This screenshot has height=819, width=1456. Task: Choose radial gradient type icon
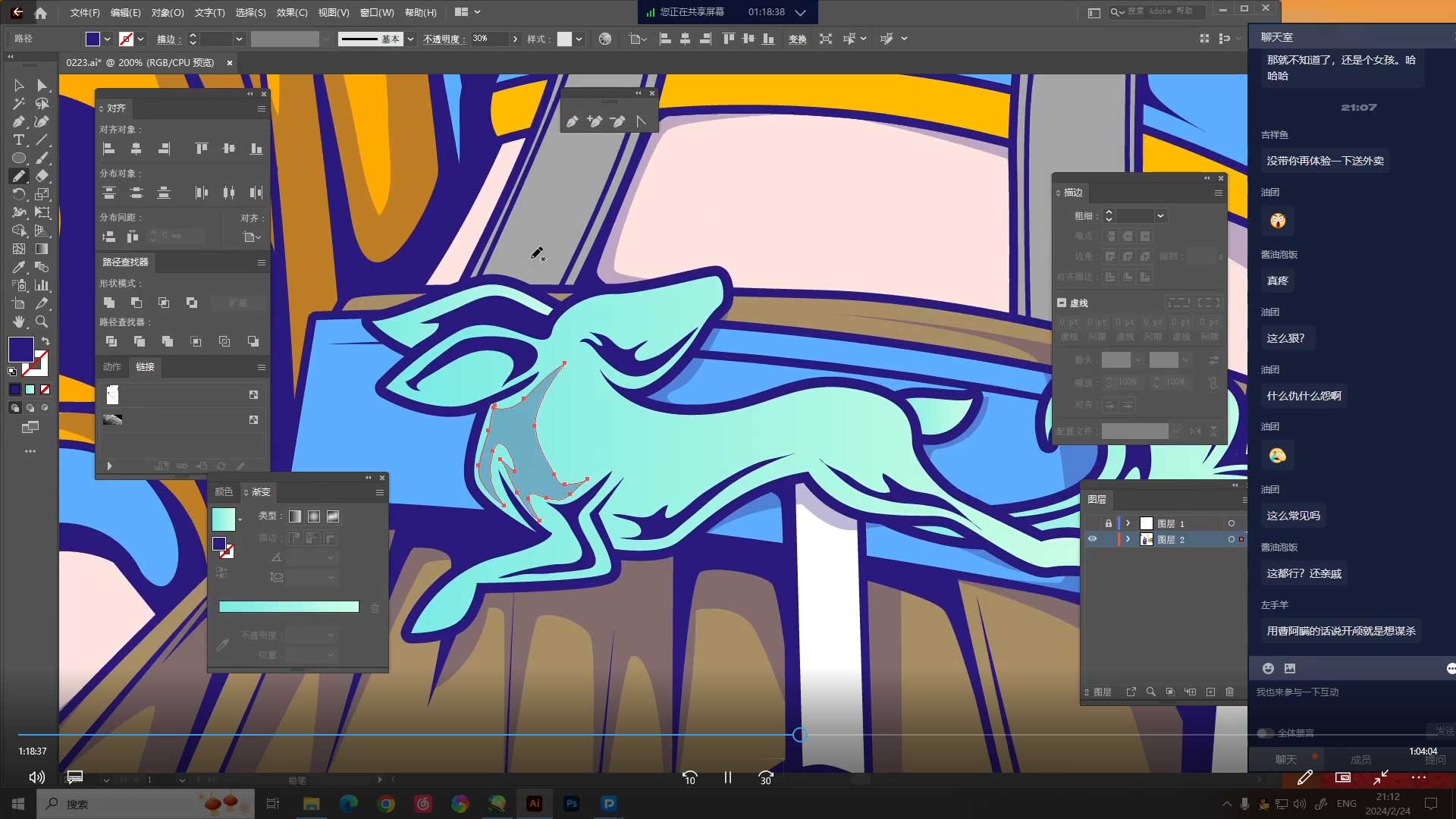[x=314, y=516]
